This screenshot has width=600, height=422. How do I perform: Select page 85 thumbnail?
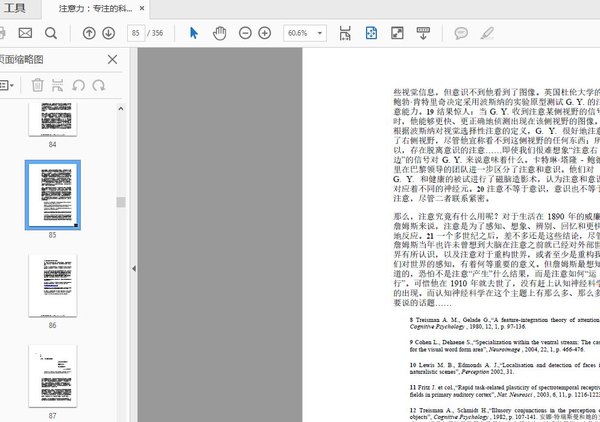(x=53, y=195)
